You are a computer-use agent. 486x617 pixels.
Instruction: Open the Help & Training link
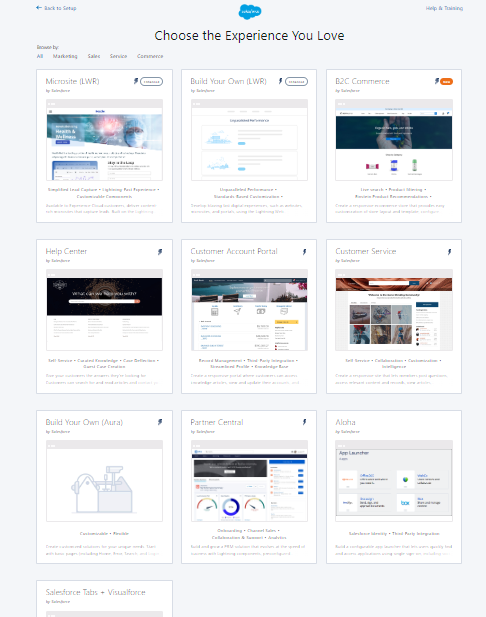[444, 8]
